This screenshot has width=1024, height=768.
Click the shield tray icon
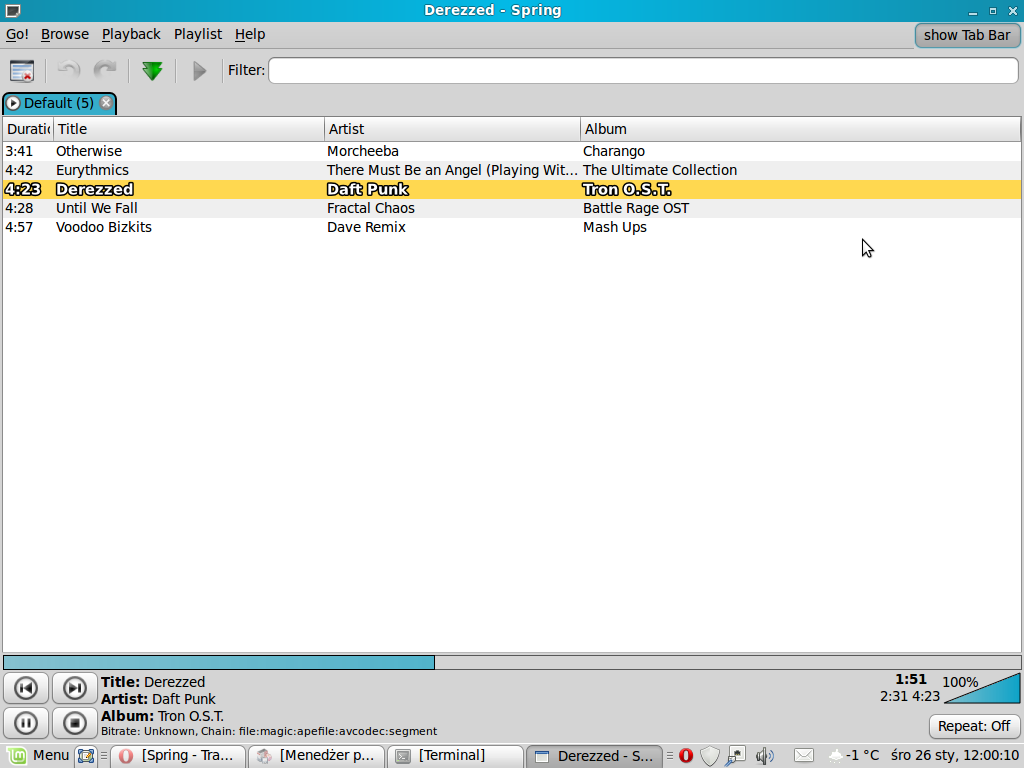pos(709,756)
